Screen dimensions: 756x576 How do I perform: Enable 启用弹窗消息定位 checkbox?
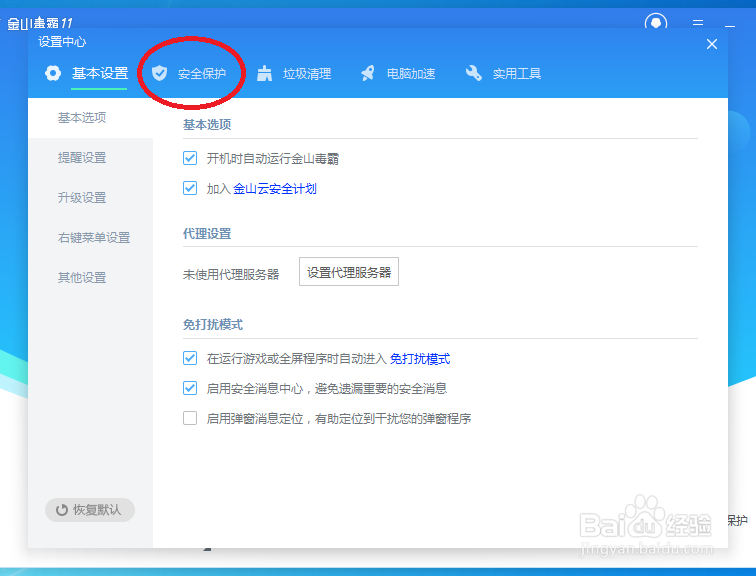pos(190,418)
